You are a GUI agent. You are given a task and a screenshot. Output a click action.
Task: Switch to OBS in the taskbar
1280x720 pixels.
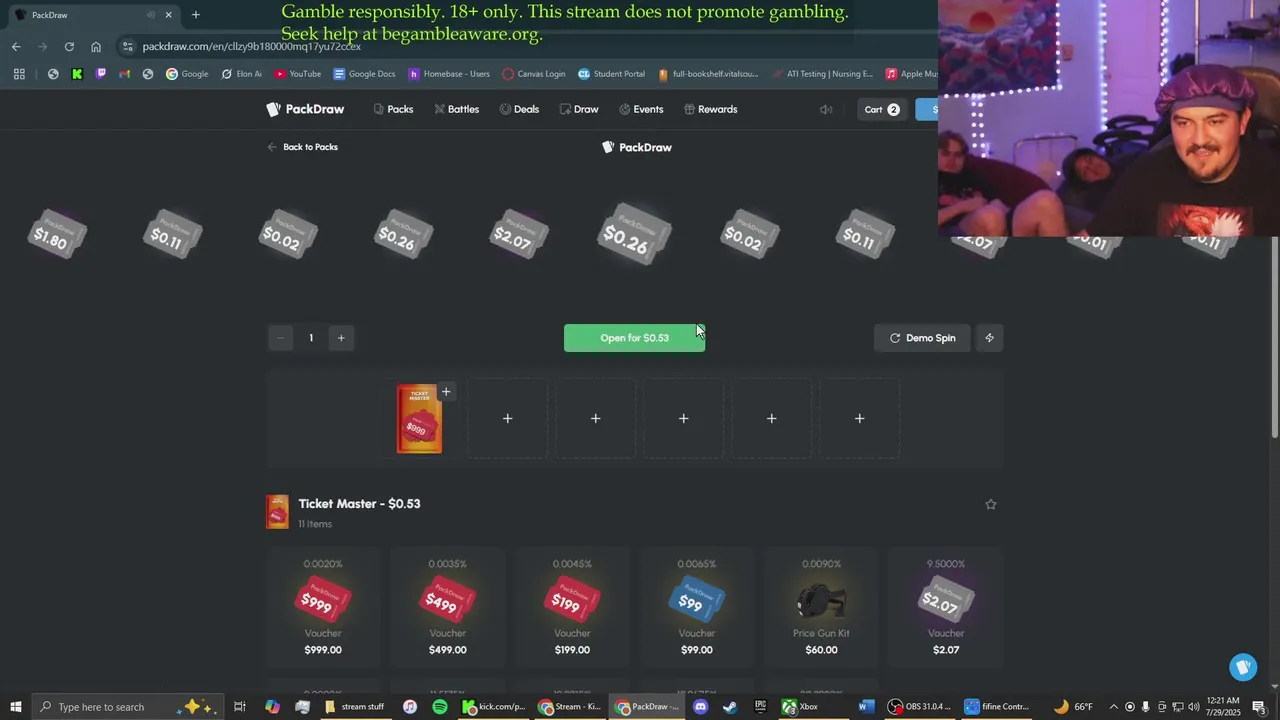coord(920,707)
